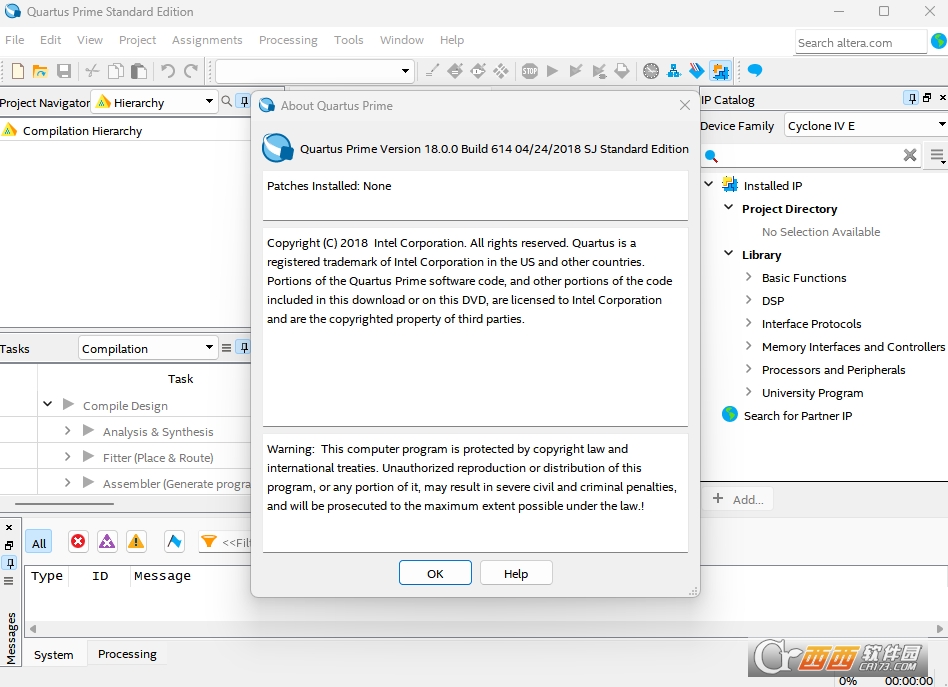Collapse the Installed IP tree node

tap(709, 184)
